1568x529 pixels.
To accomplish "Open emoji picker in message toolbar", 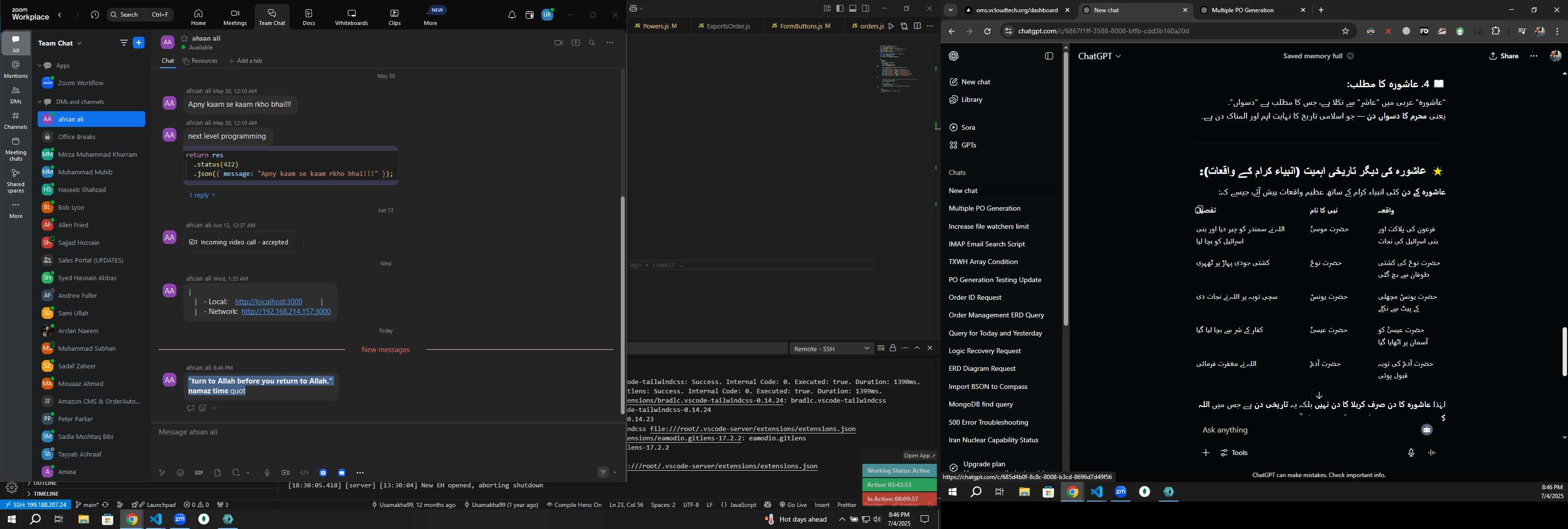I will (180, 473).
